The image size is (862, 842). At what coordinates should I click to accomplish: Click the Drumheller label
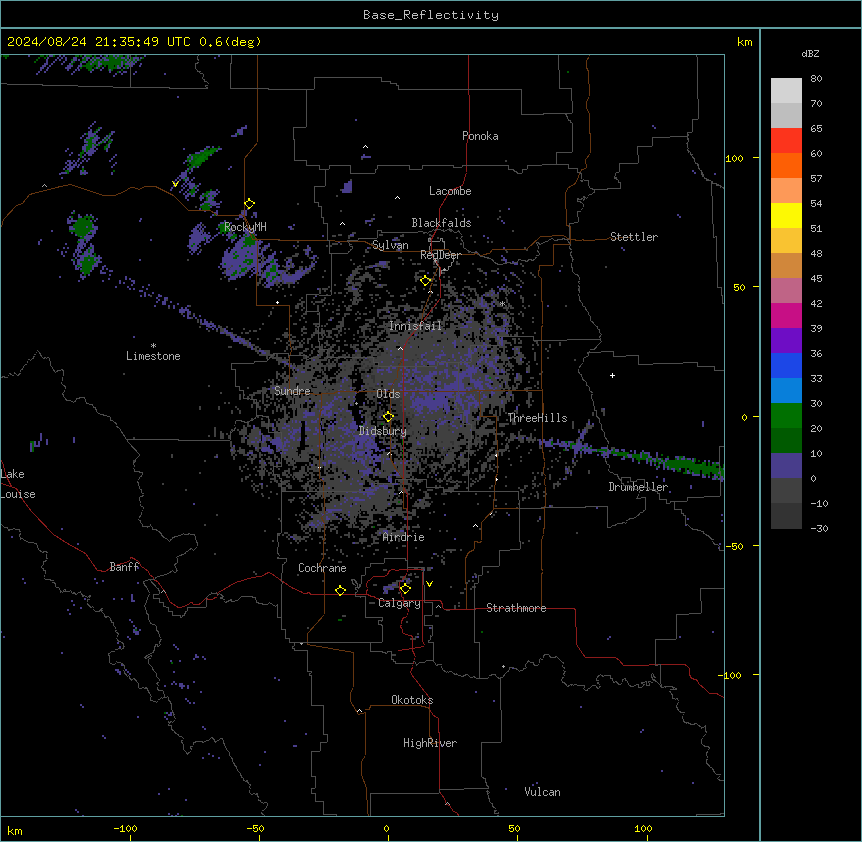coord(638,487)
